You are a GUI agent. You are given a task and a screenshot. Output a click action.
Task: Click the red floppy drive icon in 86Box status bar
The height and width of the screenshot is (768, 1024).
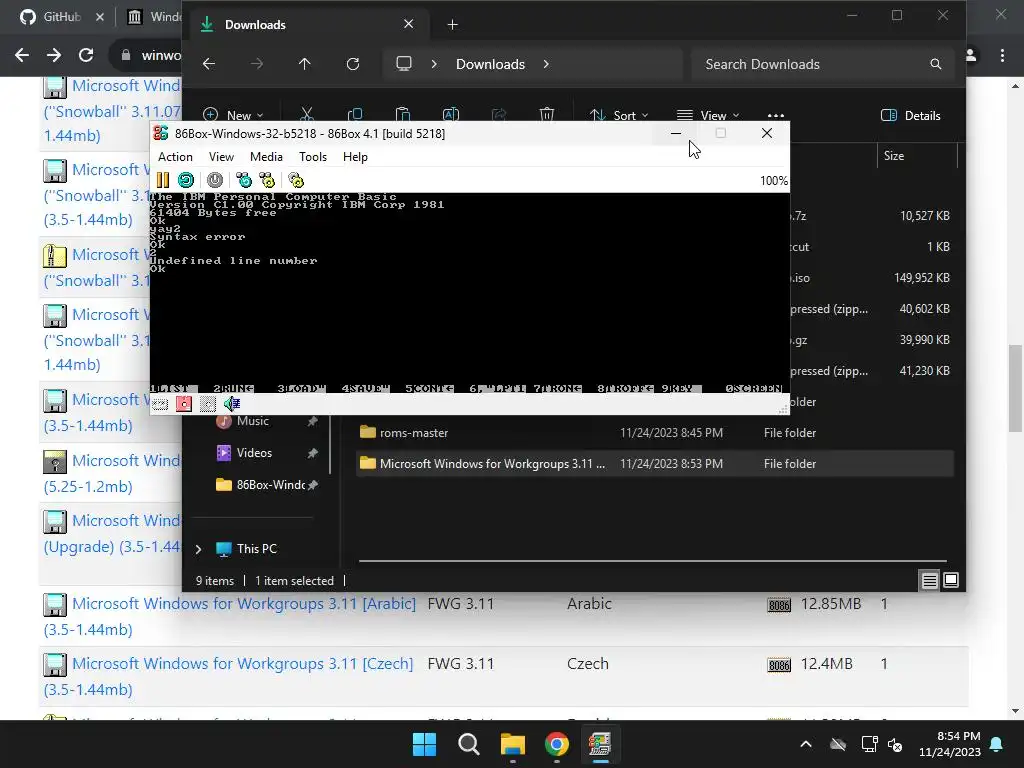184,404
